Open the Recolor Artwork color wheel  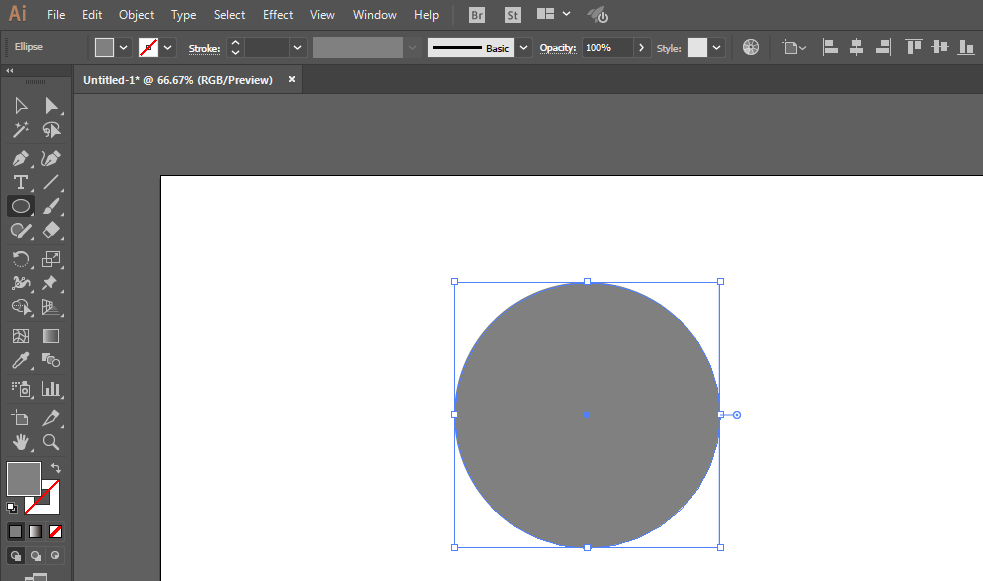coord(750,47)
